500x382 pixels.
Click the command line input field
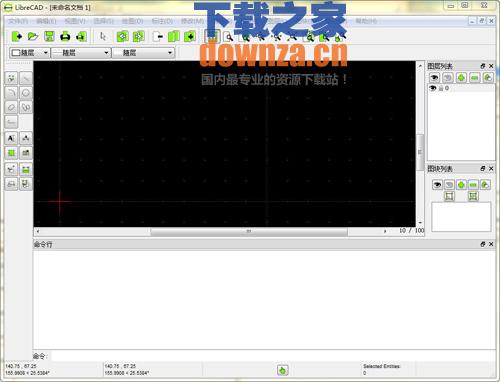(273, 356)
